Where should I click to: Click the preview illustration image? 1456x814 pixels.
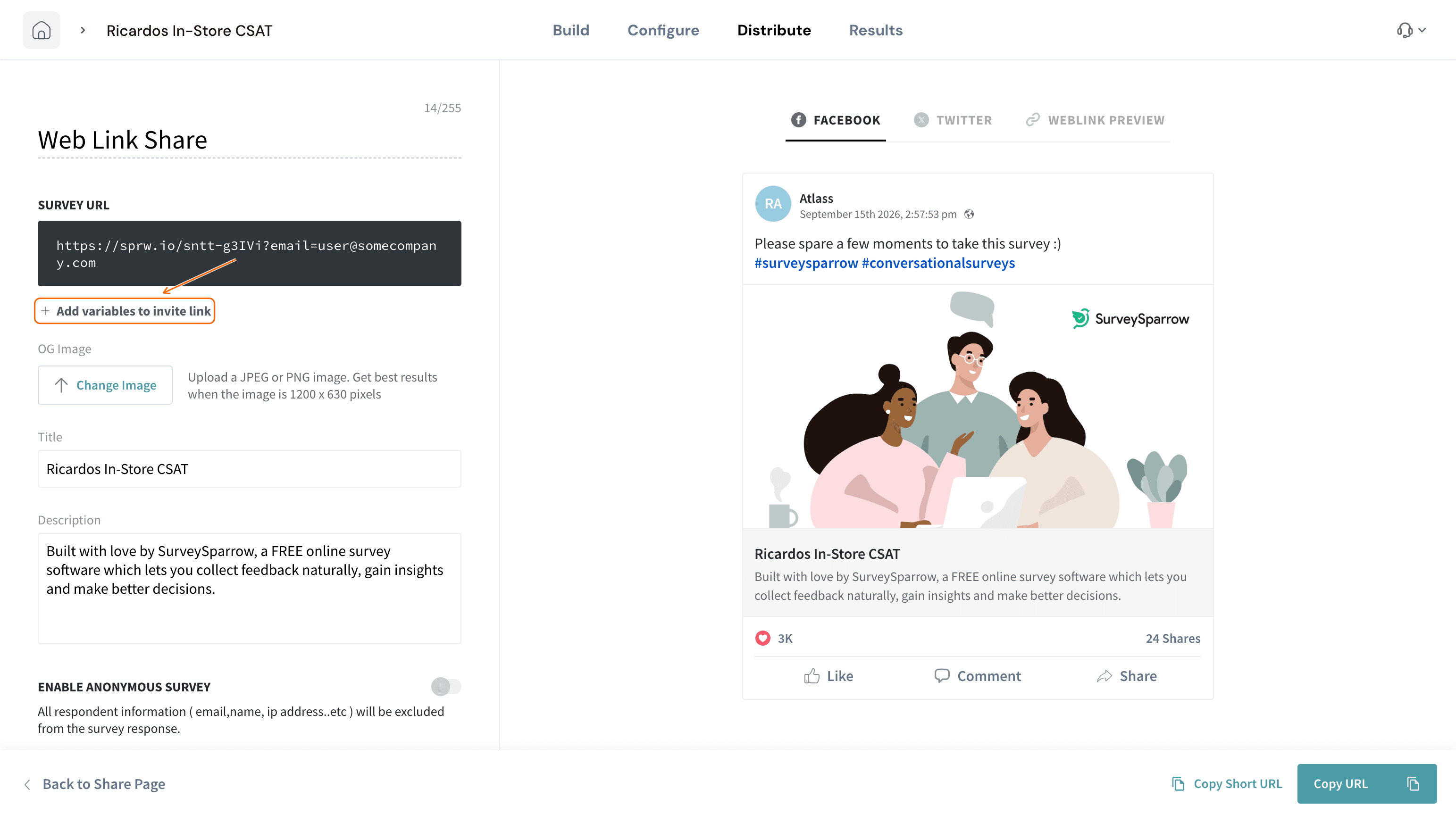pos(978,407)
